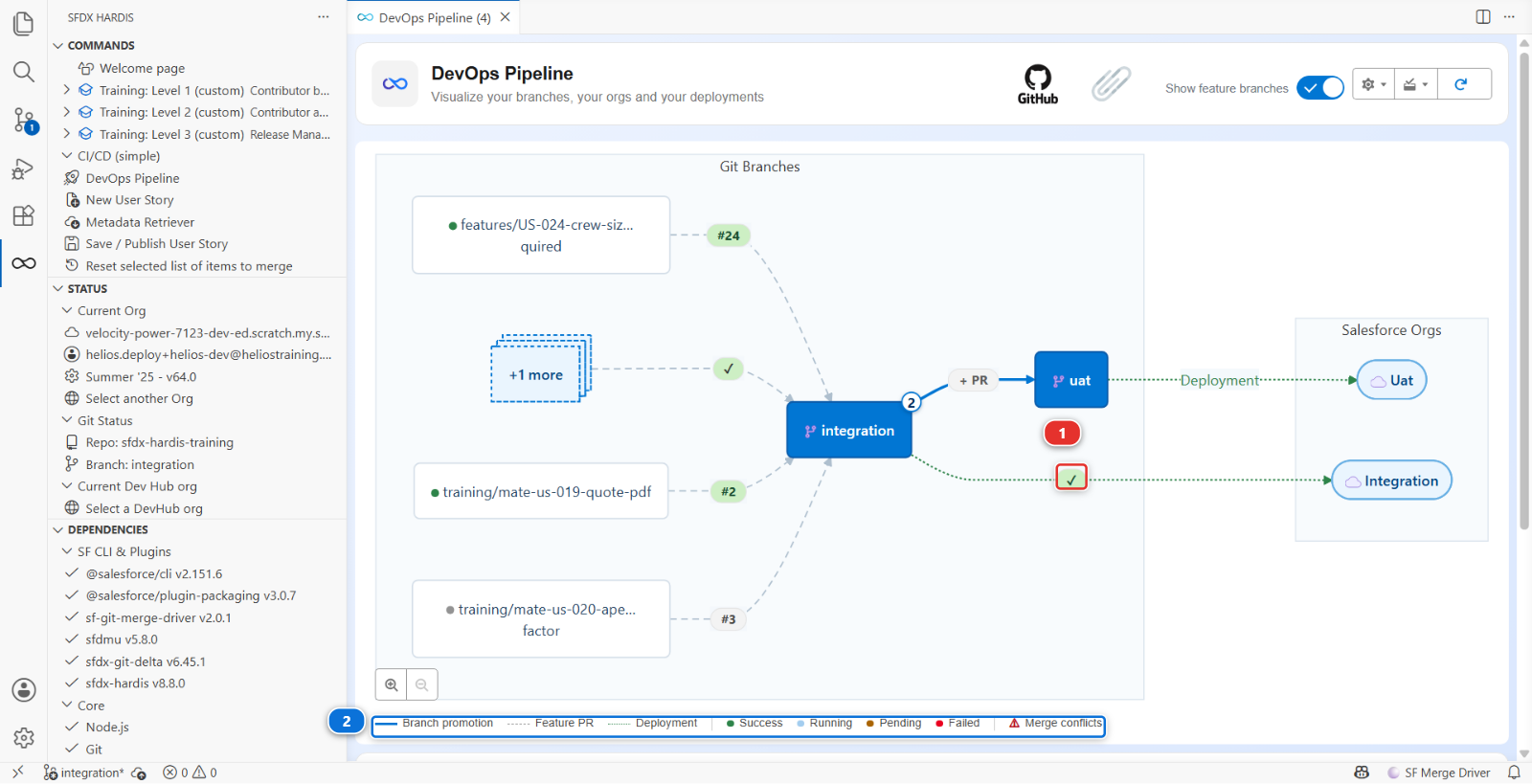Open the Accounts icon in activity bar

pos(24,690)
